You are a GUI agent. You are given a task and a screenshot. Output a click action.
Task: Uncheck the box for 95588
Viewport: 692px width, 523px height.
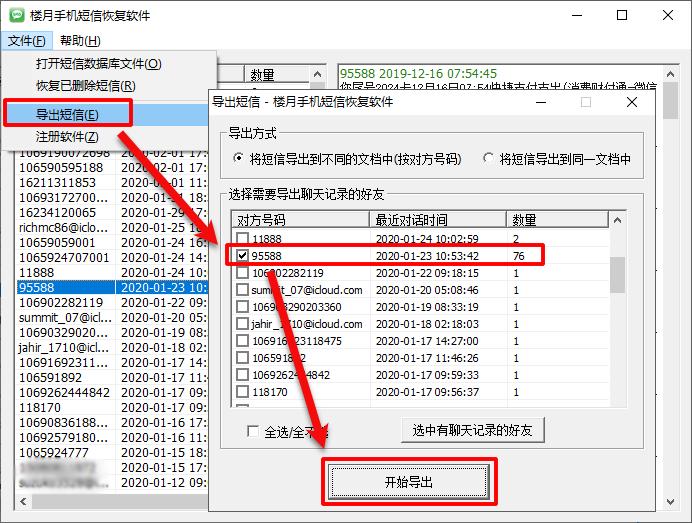tap(242, 256)
